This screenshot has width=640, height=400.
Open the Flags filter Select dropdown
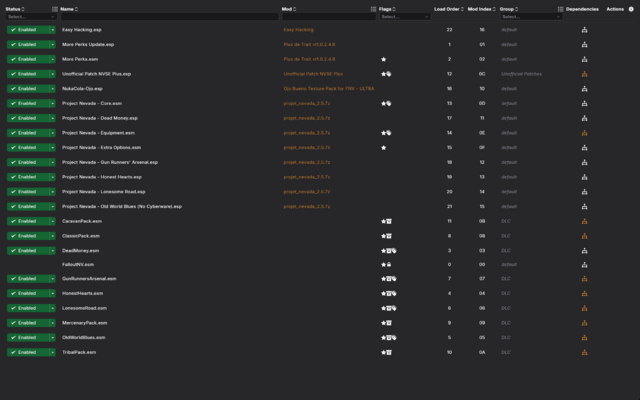click(x=405, y=17)
